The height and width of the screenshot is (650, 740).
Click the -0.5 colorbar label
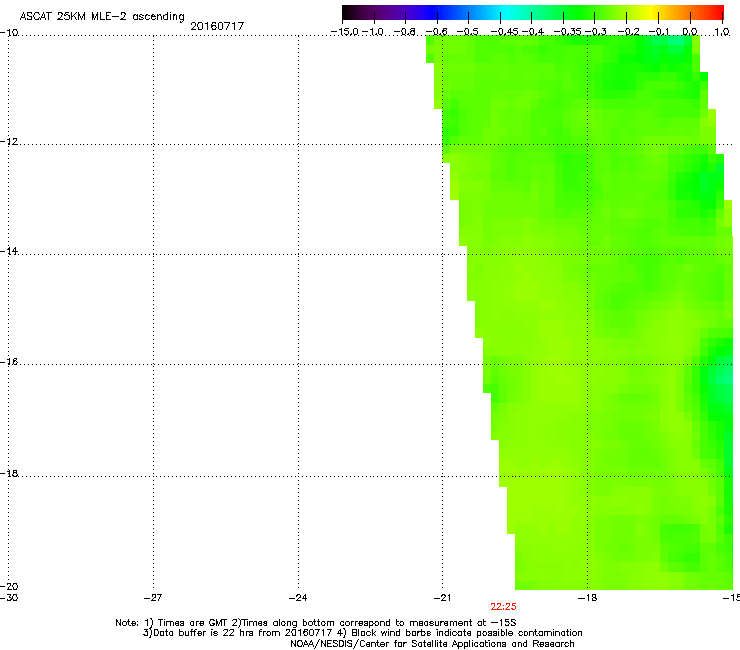(x=468, y=32)
